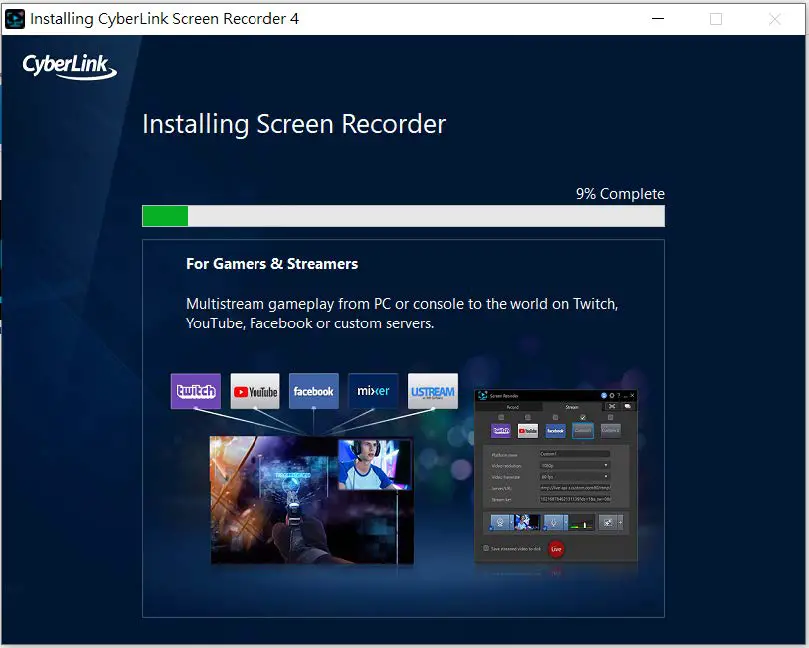
Task: Click the large facebook logo tile
Action: [x=314, y=391]
